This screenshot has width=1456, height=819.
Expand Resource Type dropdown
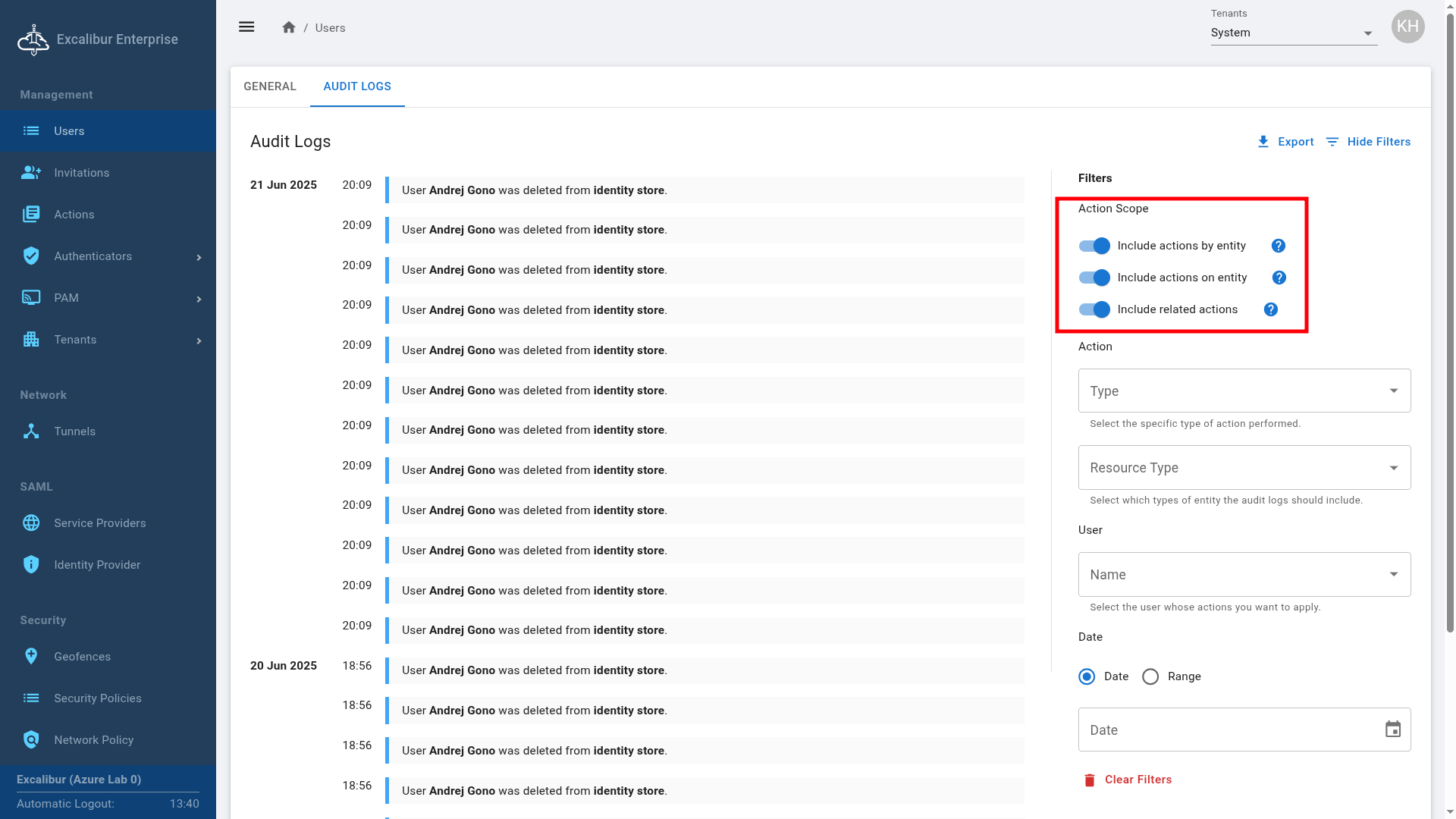tap(1244, 468)
